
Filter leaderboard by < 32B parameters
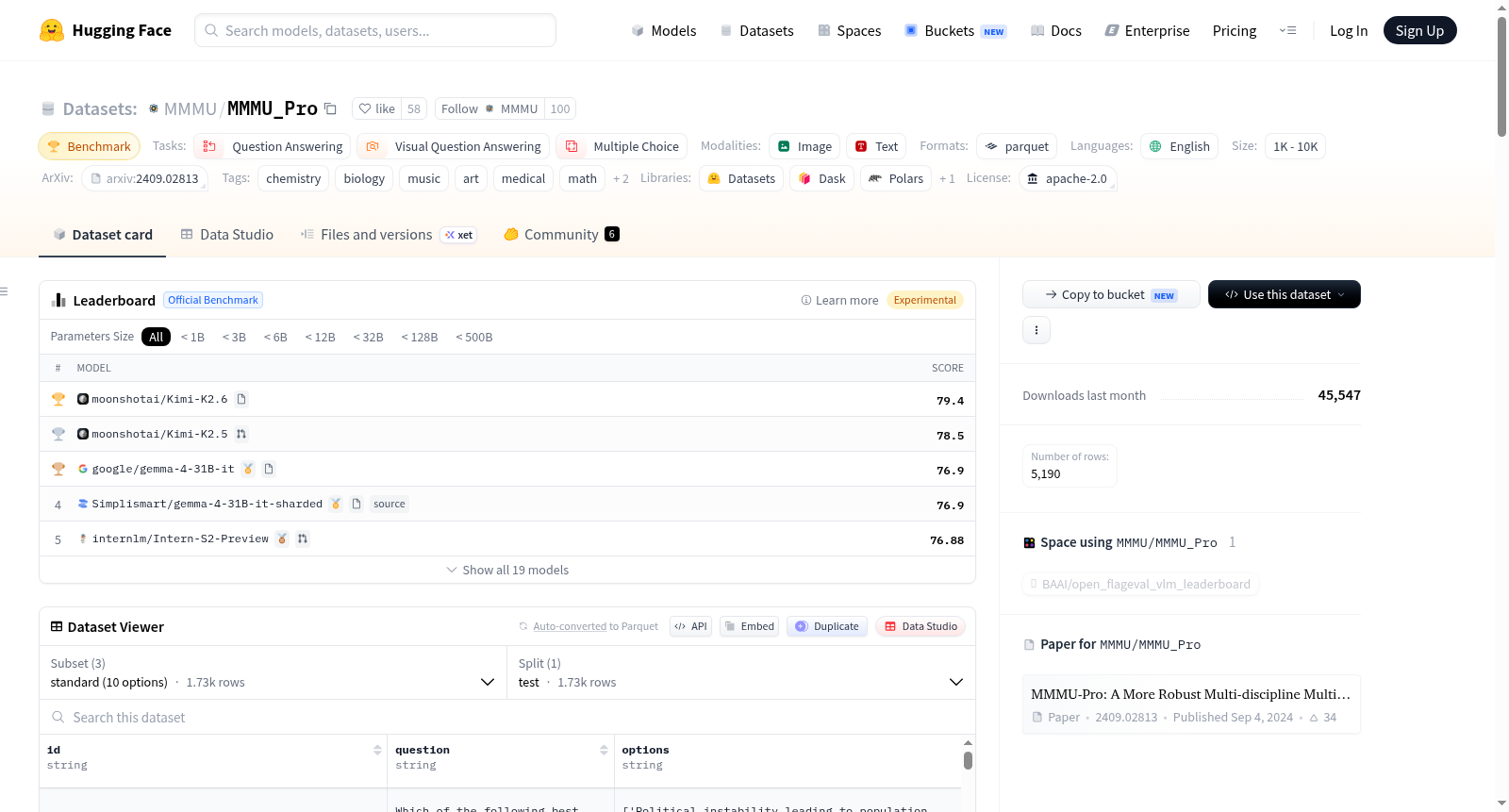coord(369,337)
